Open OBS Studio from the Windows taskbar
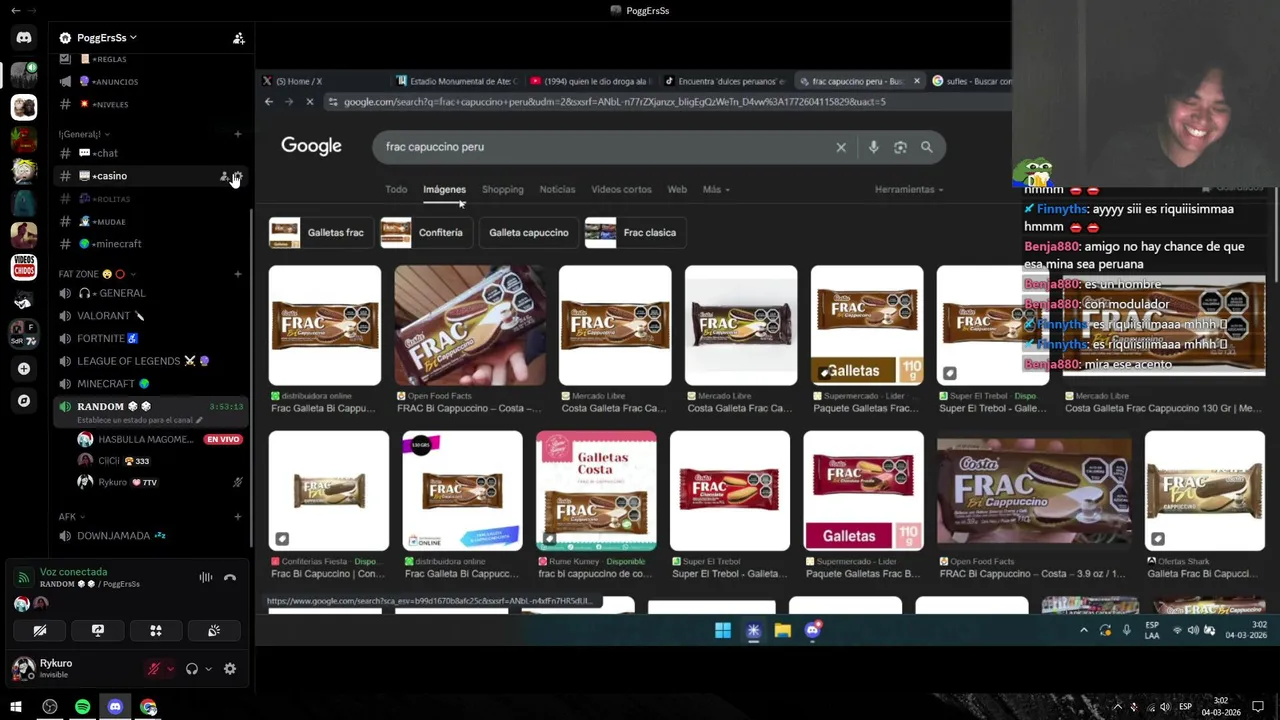 pos(50,707)
